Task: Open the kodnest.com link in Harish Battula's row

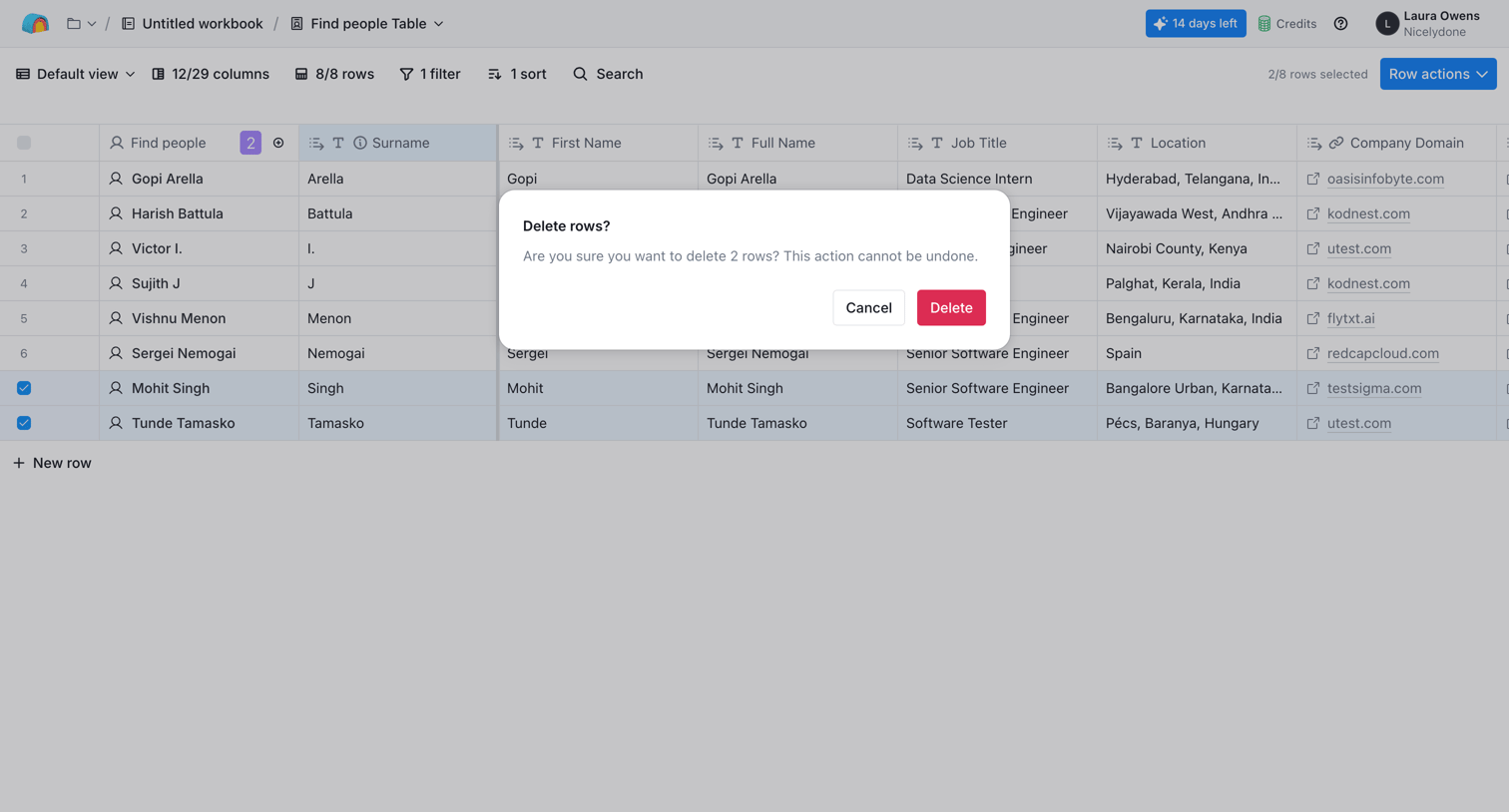Action: 1368,213
